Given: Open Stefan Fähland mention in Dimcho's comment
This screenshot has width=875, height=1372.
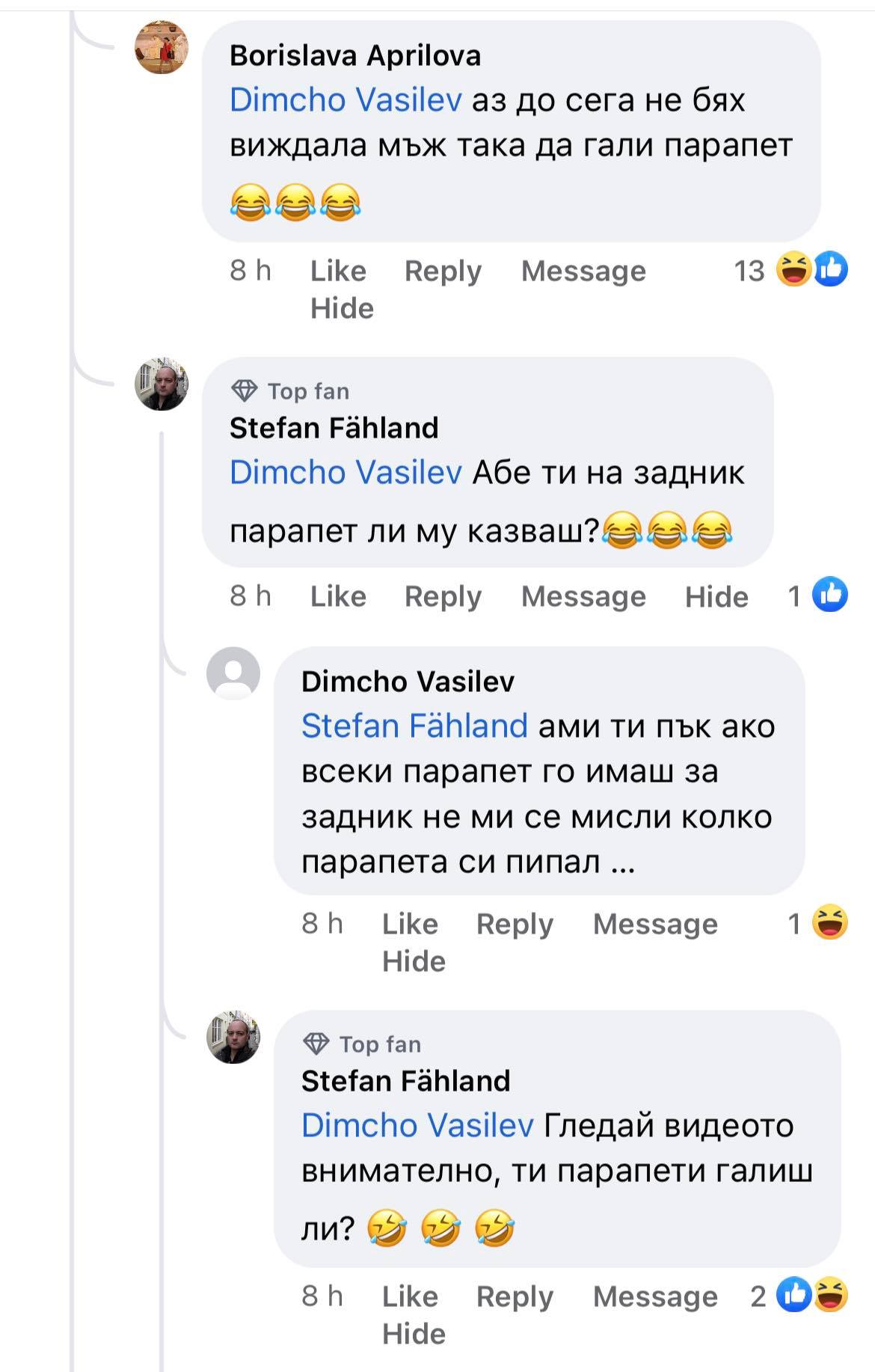Looking at the screenshot, I should [x=414, y=726].
